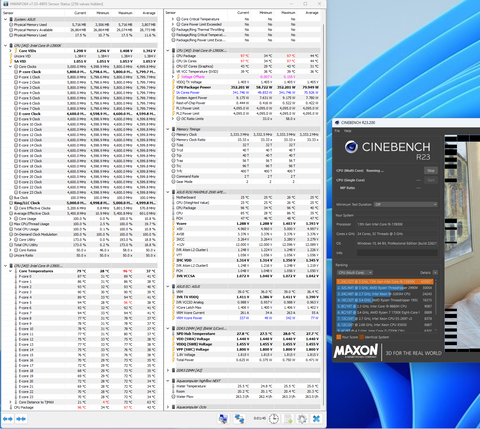
Task: Stop the running Cinebench multi core test
Action: (x=431, y=170)
